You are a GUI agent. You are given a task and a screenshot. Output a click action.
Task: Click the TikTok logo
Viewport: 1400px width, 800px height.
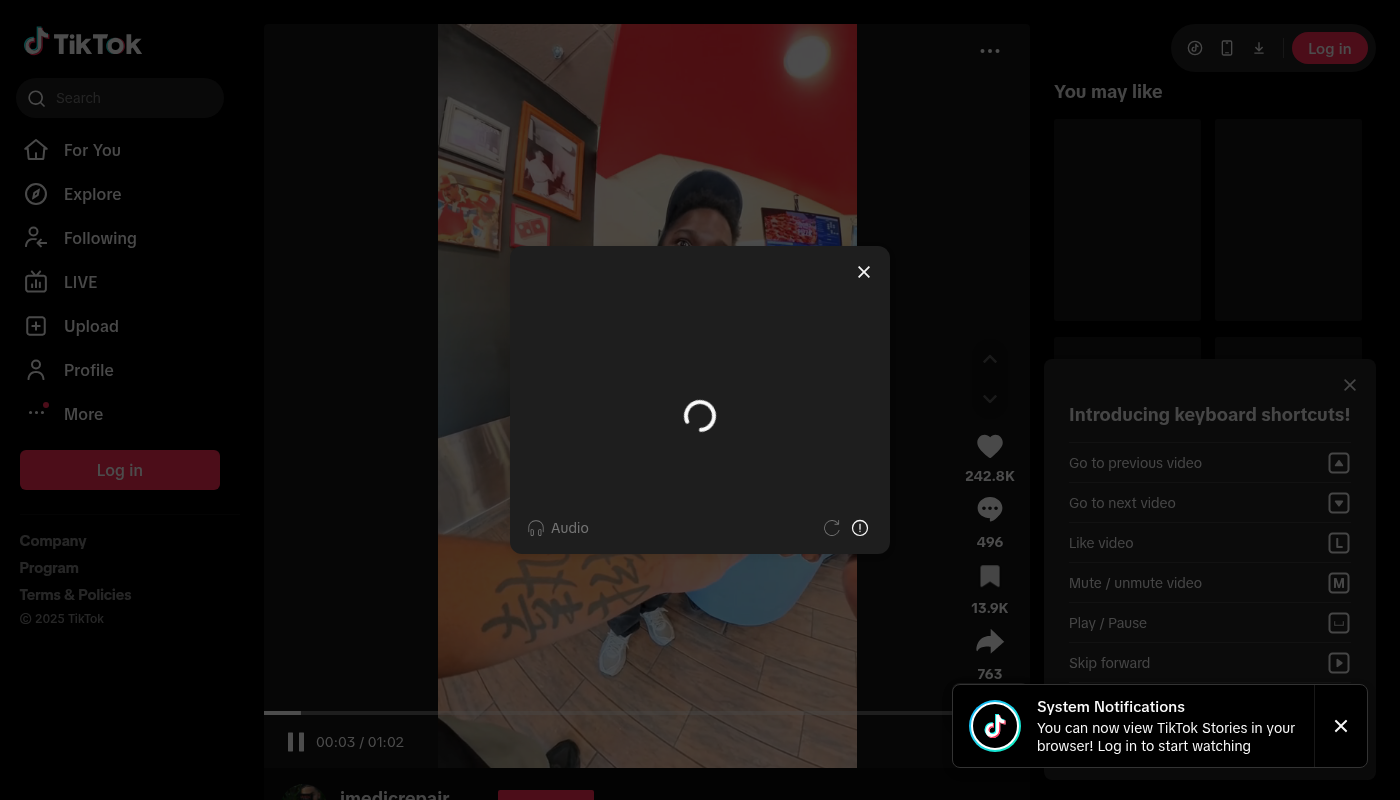coord(83,43)
